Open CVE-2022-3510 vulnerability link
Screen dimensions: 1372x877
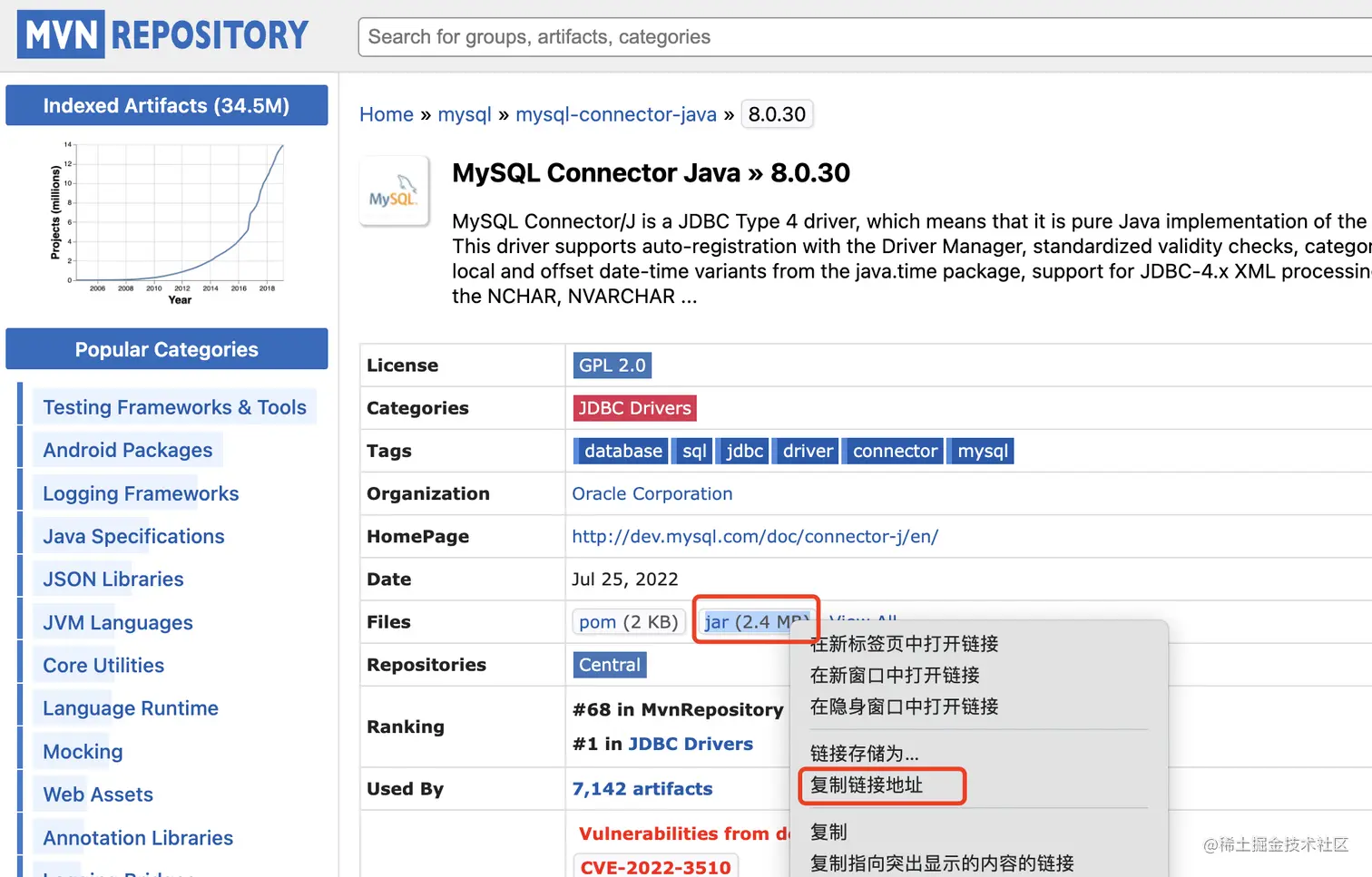tap(655, 867)
